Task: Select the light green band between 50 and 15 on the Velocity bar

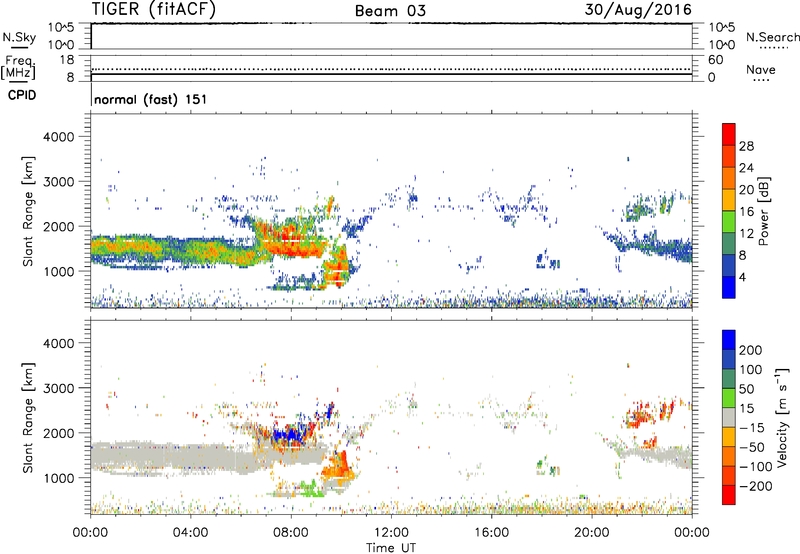Action: tap(729, 398)
